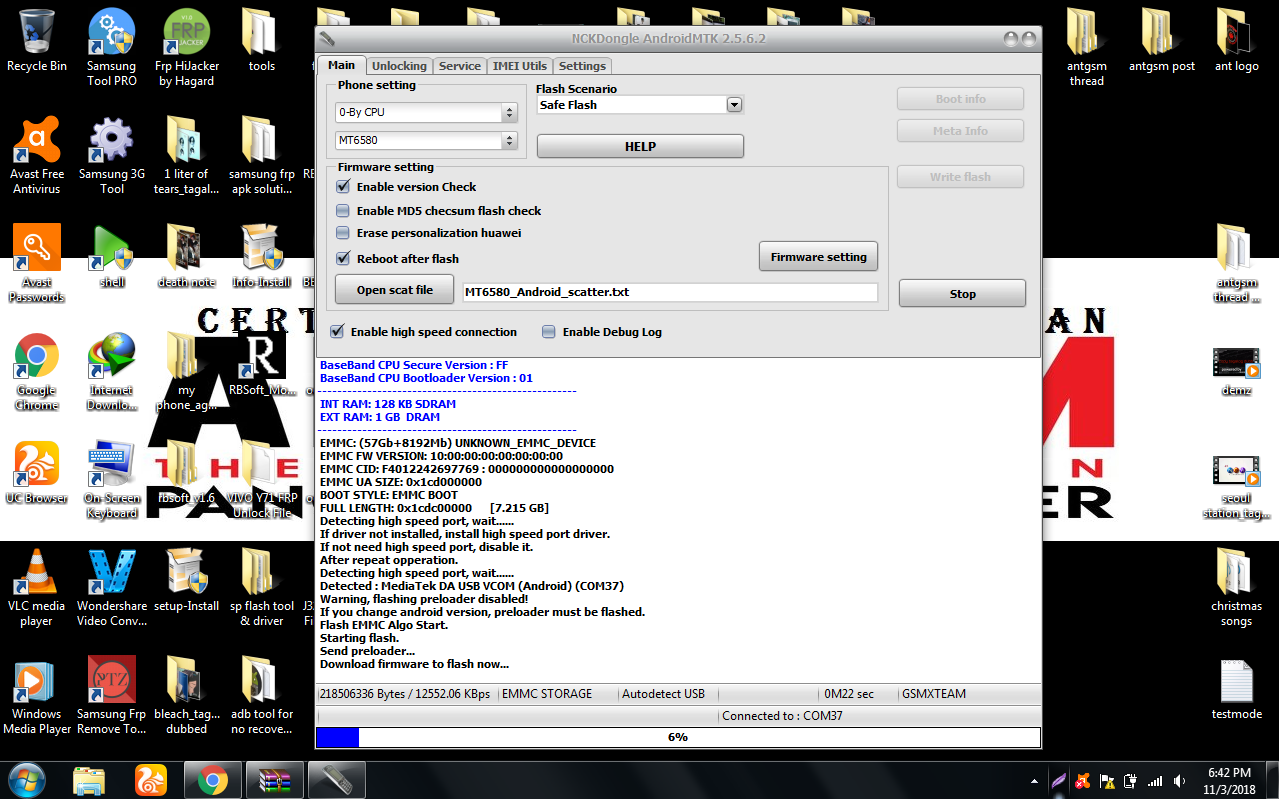Click Open scat file button
The width and height of the screenshot is (1279, 799).
pos(395,290)
